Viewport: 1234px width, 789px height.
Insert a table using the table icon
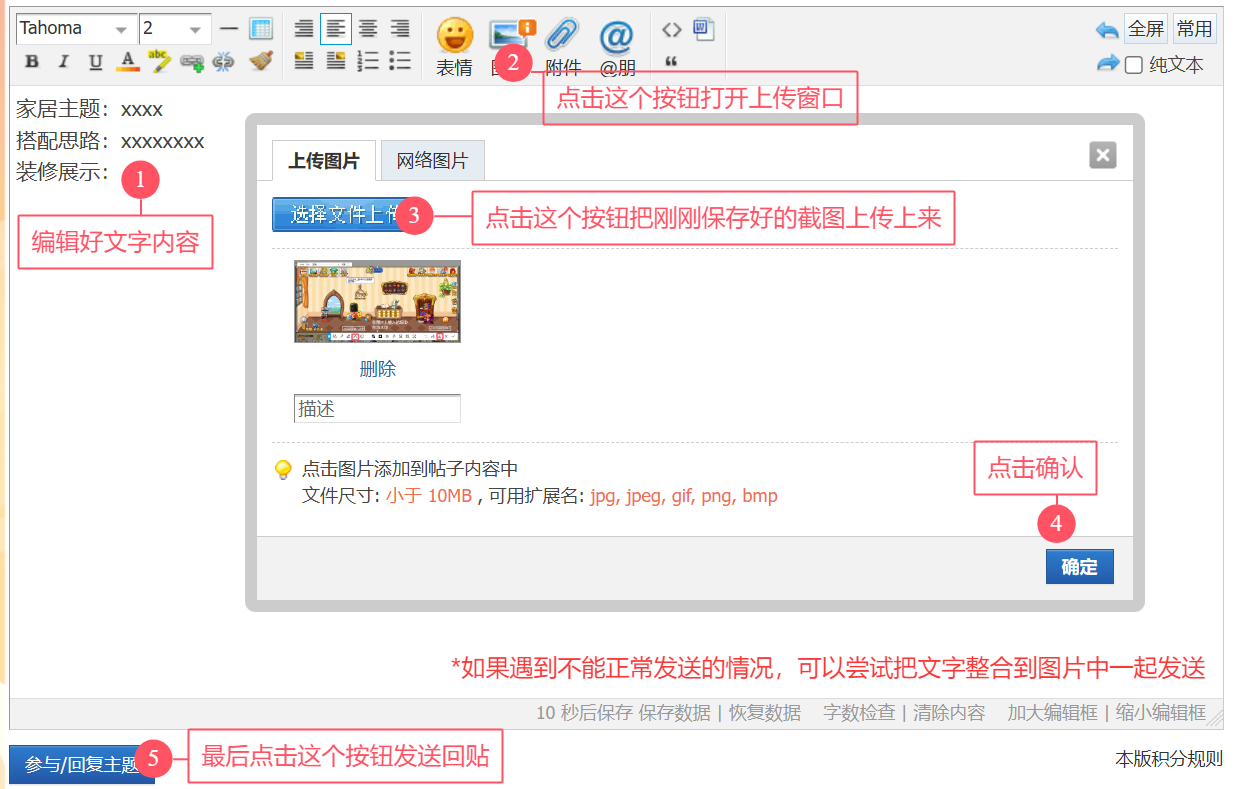coord(261,29)
